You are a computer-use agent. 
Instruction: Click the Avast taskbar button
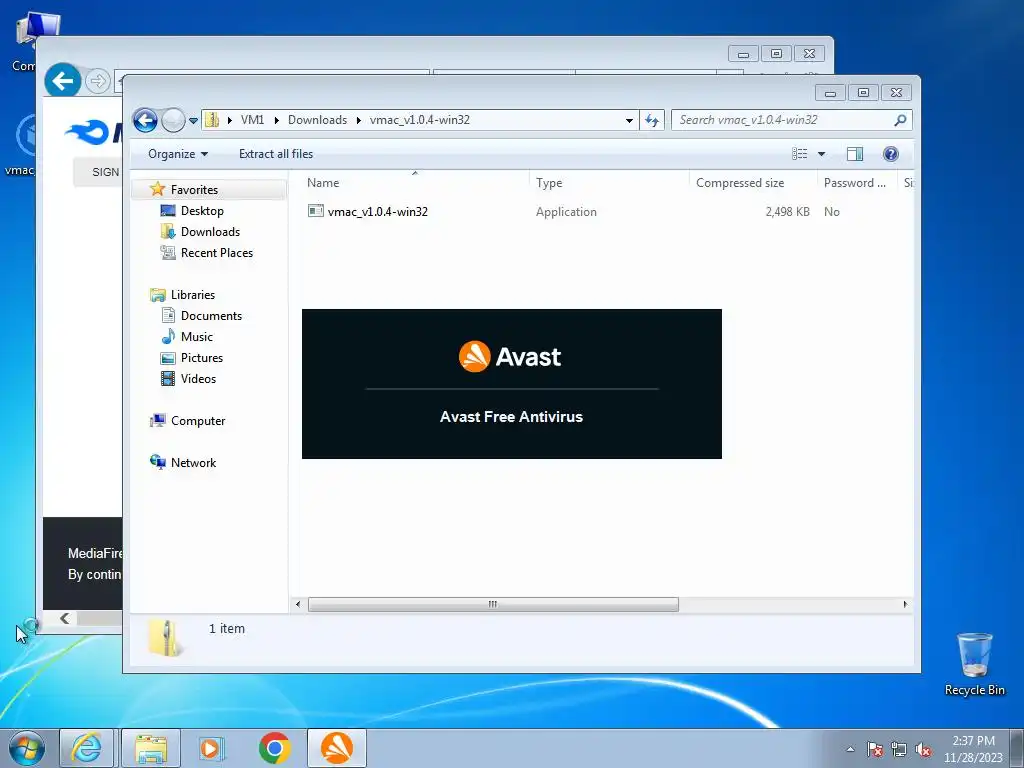click(337, 748)
